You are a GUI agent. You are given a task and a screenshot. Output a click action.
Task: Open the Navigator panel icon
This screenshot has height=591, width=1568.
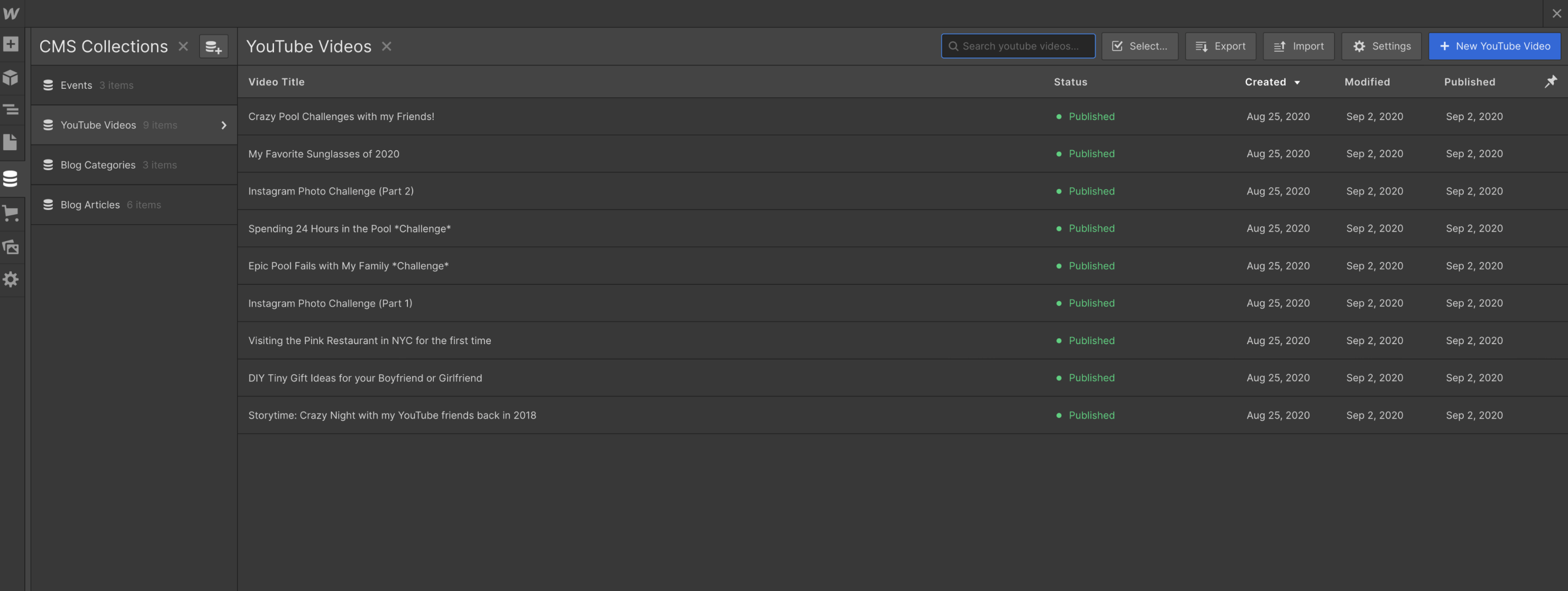click(x=11, y=109)
